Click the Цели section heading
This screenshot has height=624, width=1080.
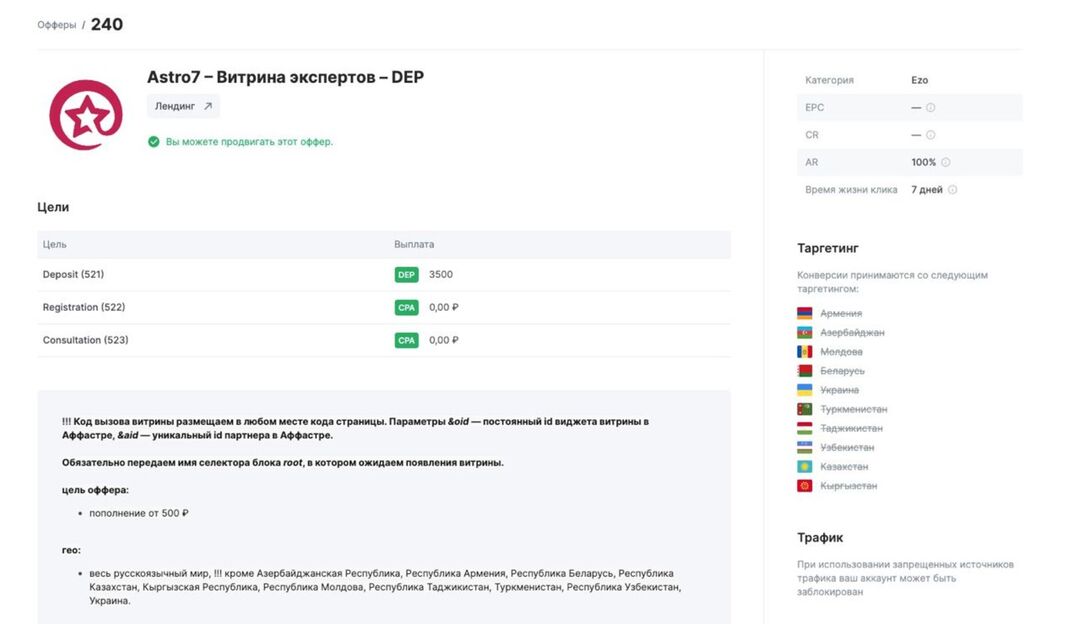click(x=53, y=207)
